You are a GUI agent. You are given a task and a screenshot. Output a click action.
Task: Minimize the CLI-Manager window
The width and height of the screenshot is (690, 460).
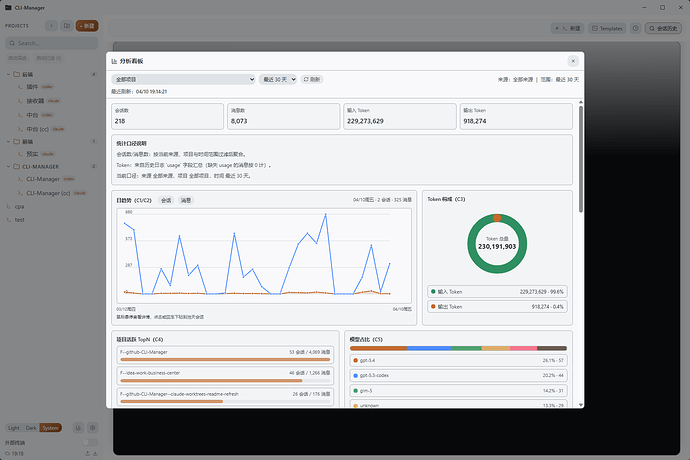[644, 7]
